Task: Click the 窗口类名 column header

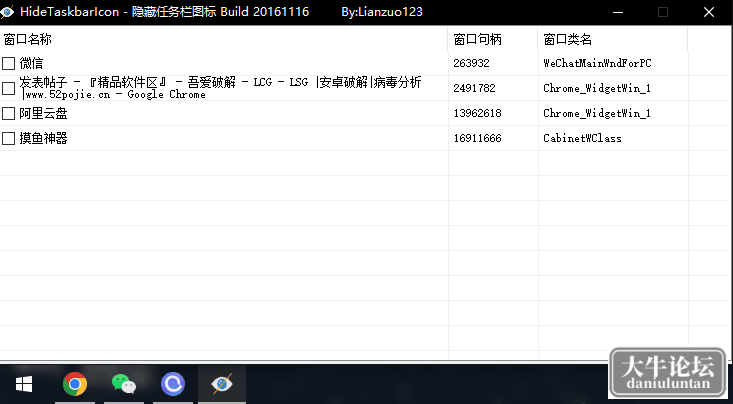Action: 613,39
